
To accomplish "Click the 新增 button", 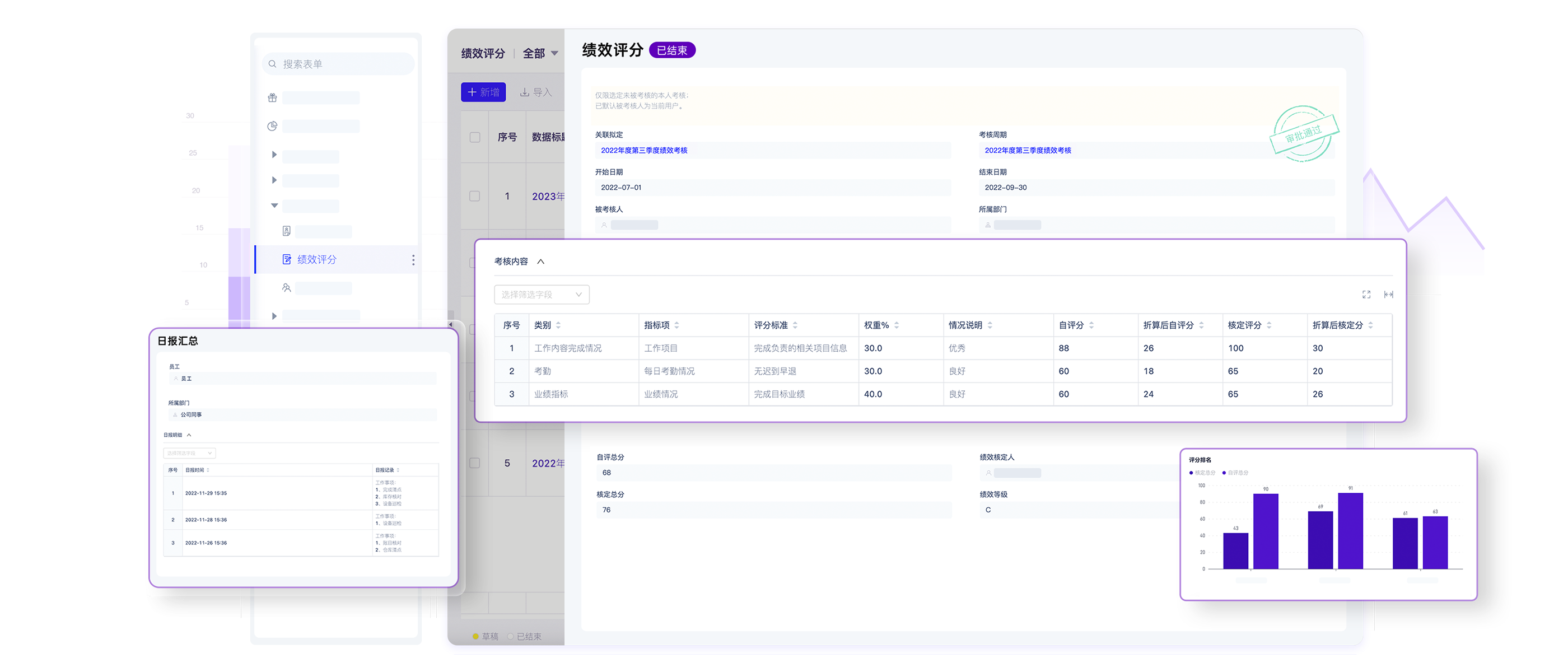I will click(483, 92).
